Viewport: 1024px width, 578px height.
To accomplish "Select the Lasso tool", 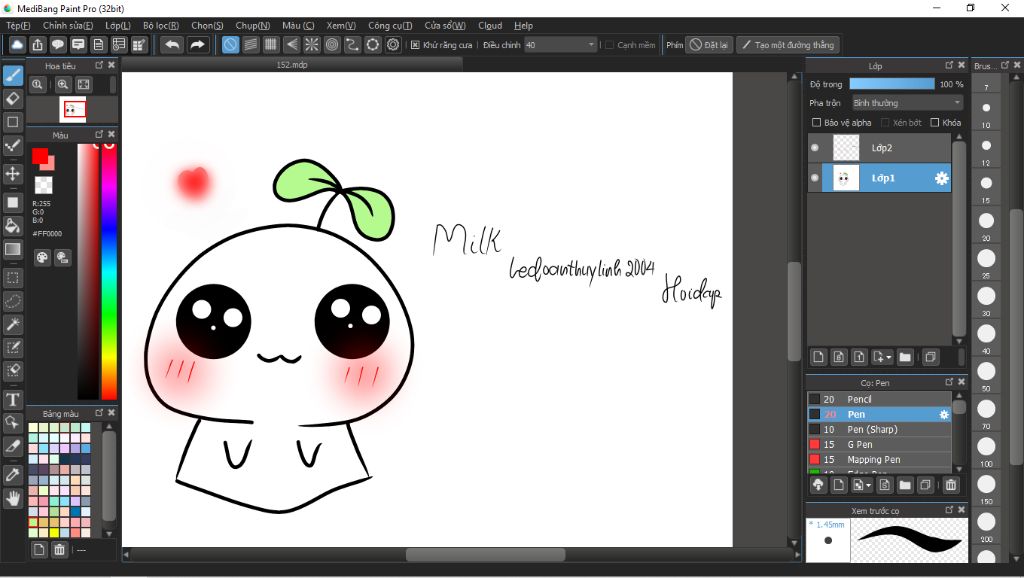I will [x=12, y=301].
